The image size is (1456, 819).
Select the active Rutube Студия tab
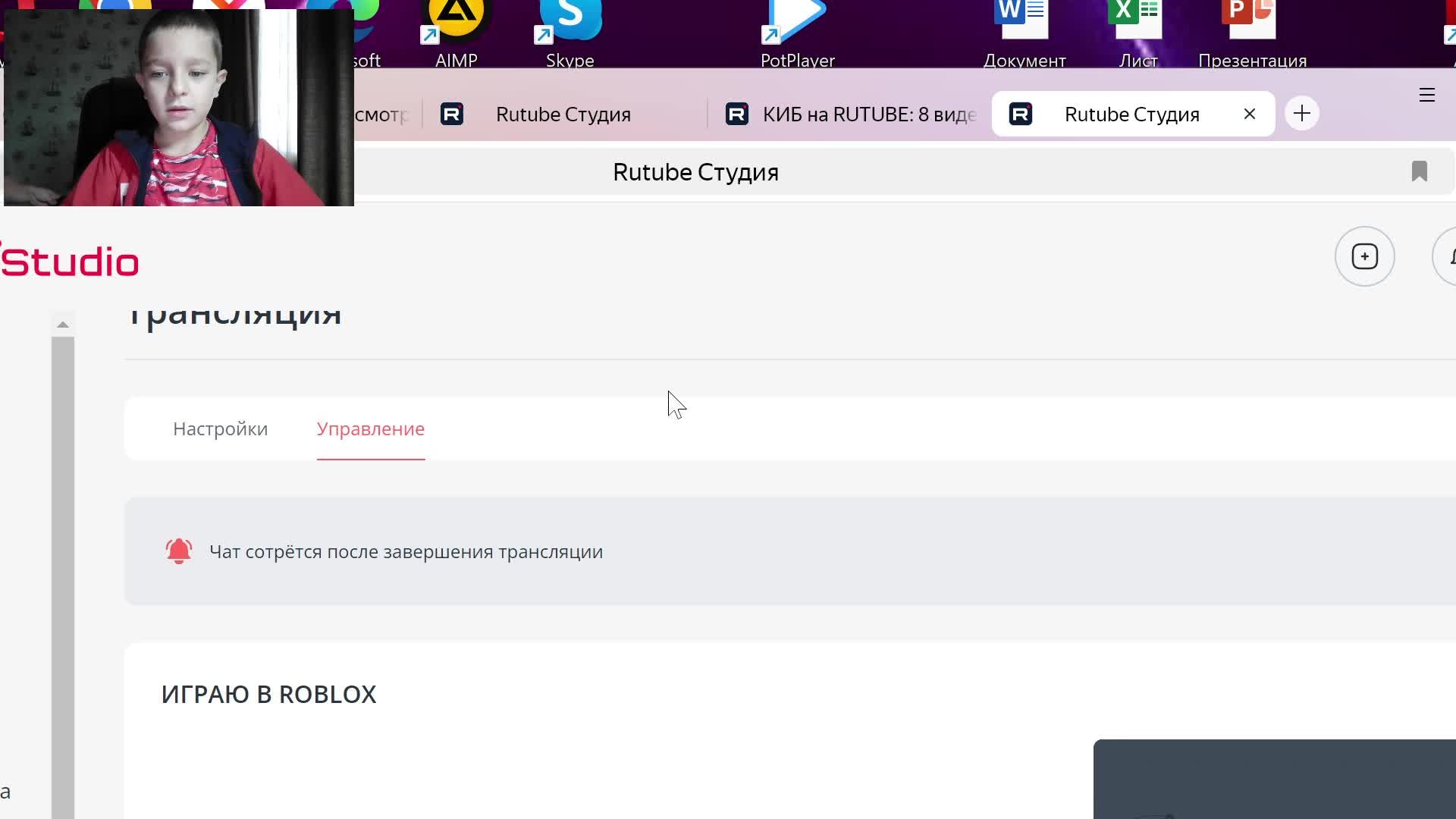pos(1132,114)
